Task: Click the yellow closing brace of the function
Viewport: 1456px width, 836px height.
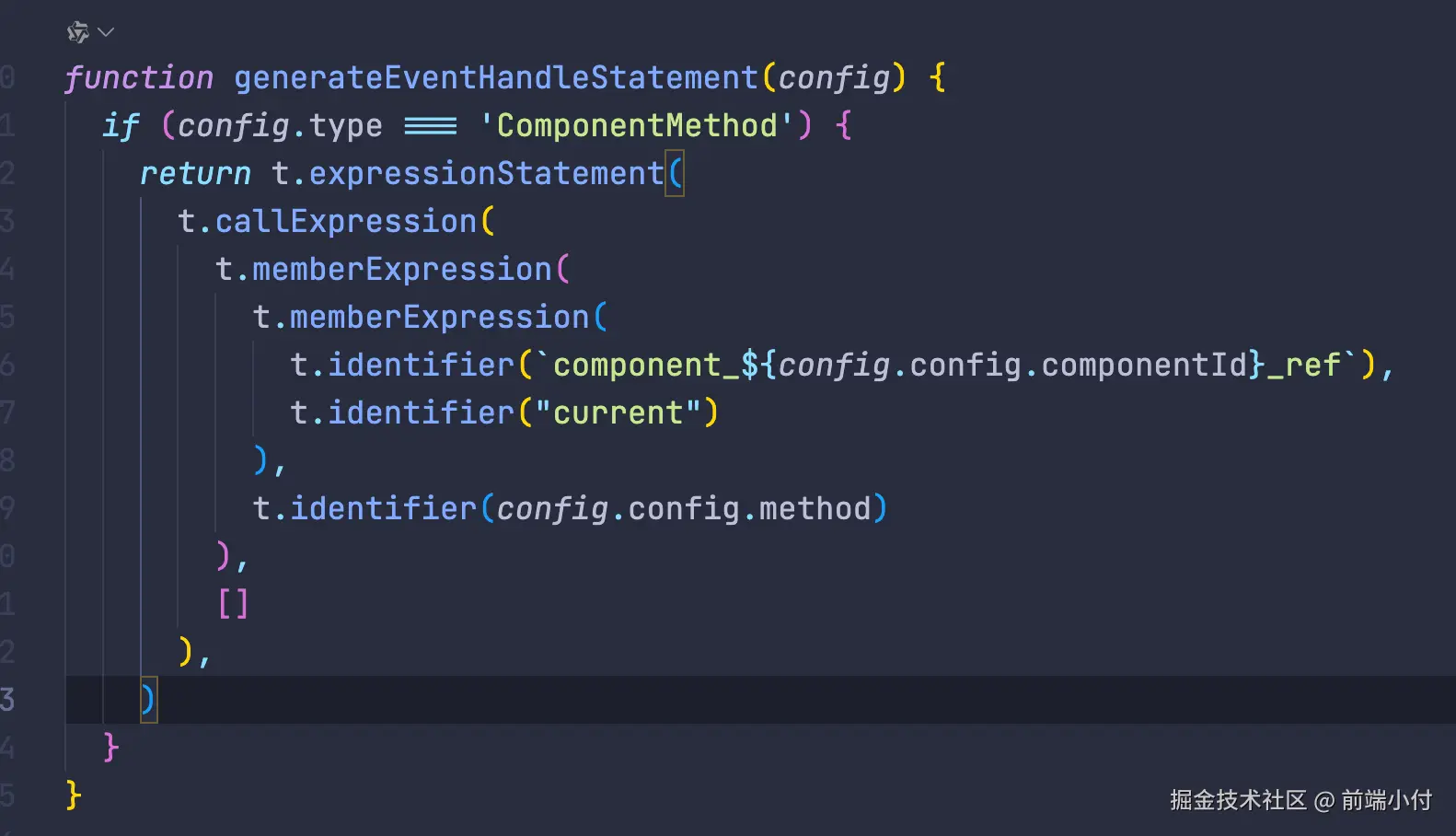Action: click(74, 795)
